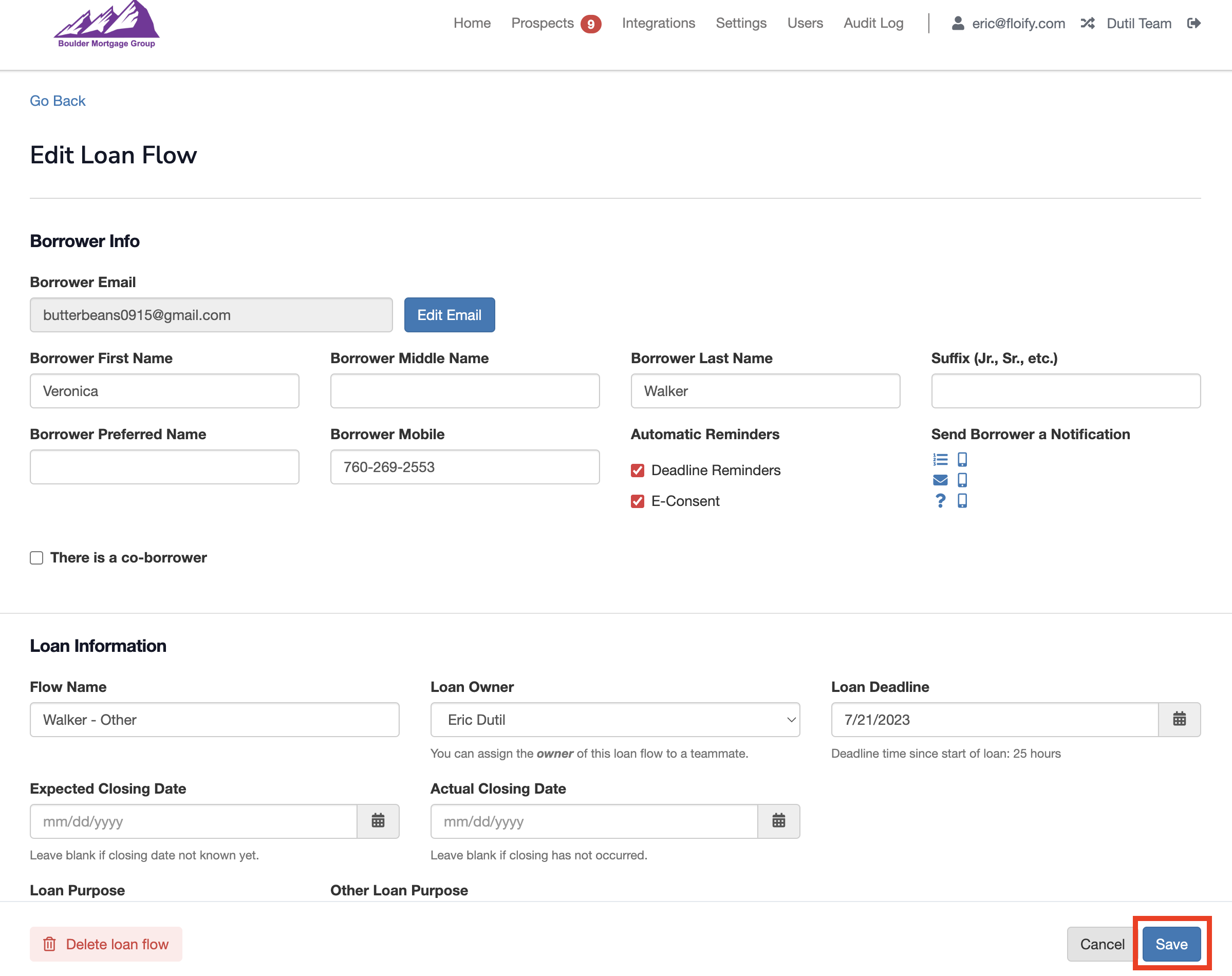Open the Prospects menu item

click(x=543, y=24)
